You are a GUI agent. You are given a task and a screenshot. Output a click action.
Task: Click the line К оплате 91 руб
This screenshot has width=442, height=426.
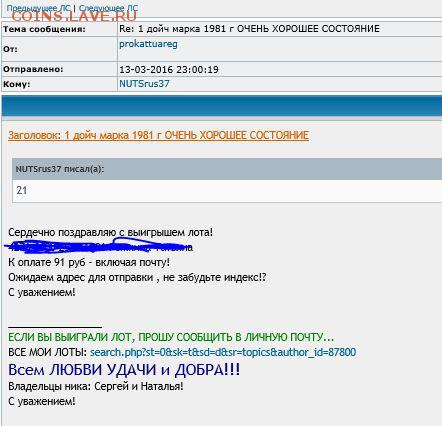pyautogui.click(x=89, y=262)
